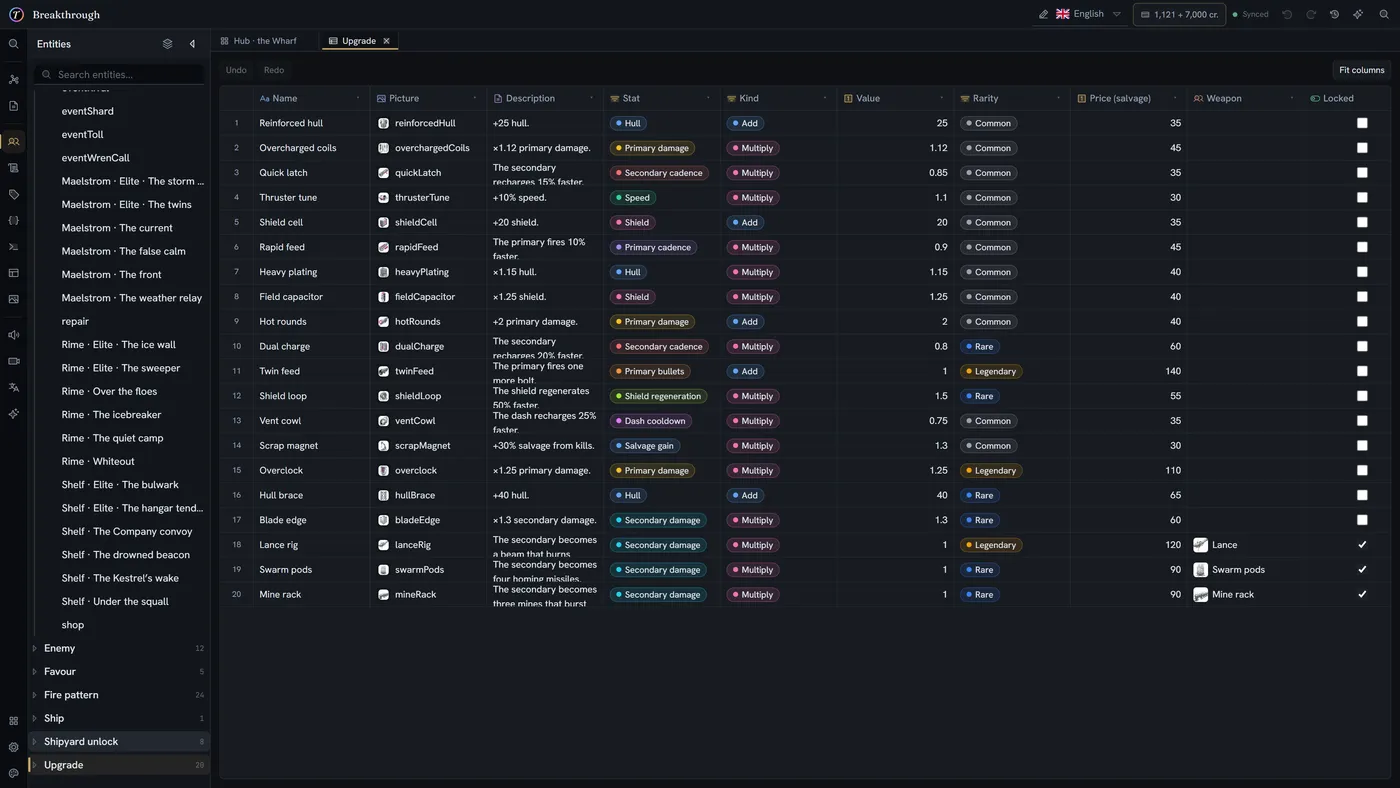This screenshot has height=788, width=1400.
Task: Click the Shield regeneration stat tag
Action: [660, 396]
